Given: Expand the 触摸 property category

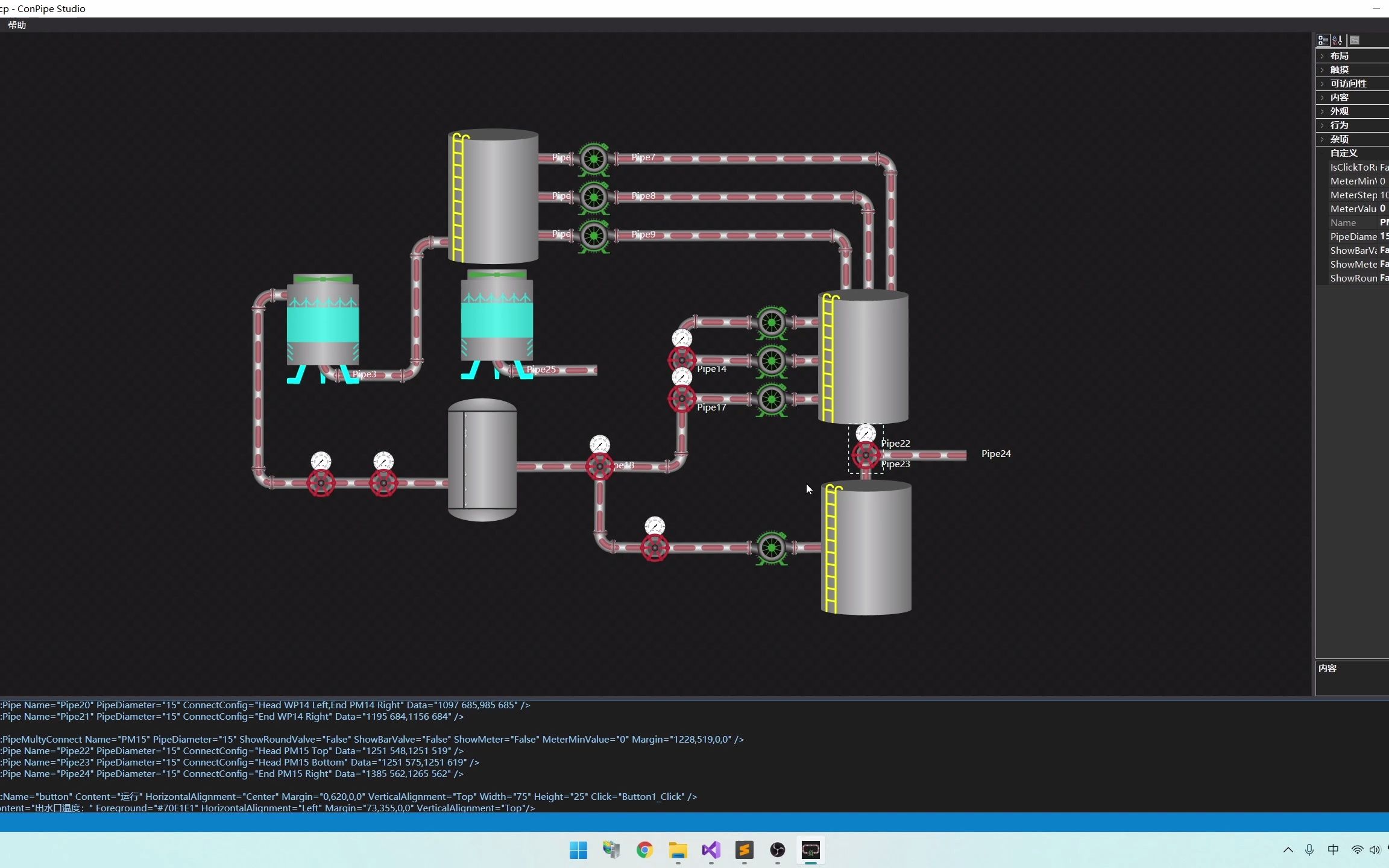Looking at the screenshot, I should coord(1322,70).
